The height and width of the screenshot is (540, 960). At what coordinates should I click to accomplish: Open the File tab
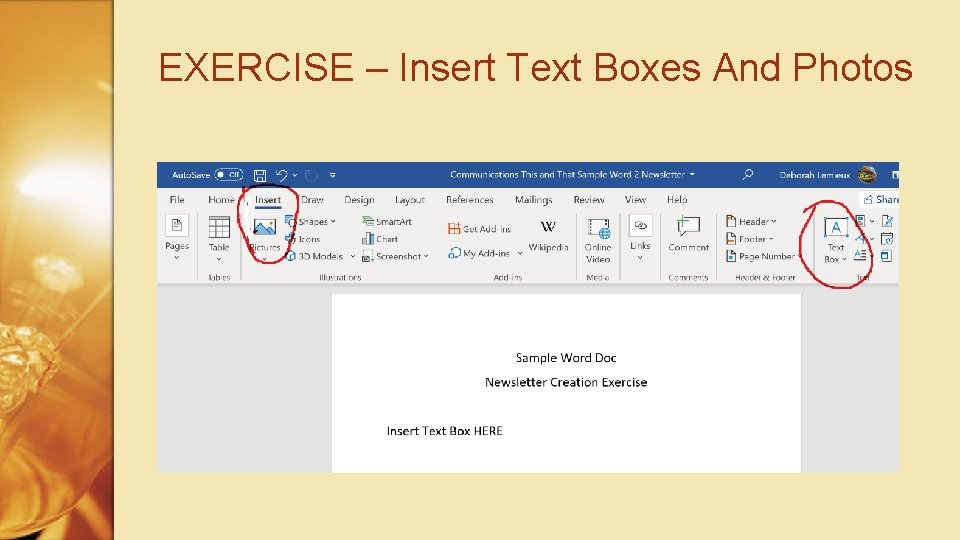(x=177, y=200)
